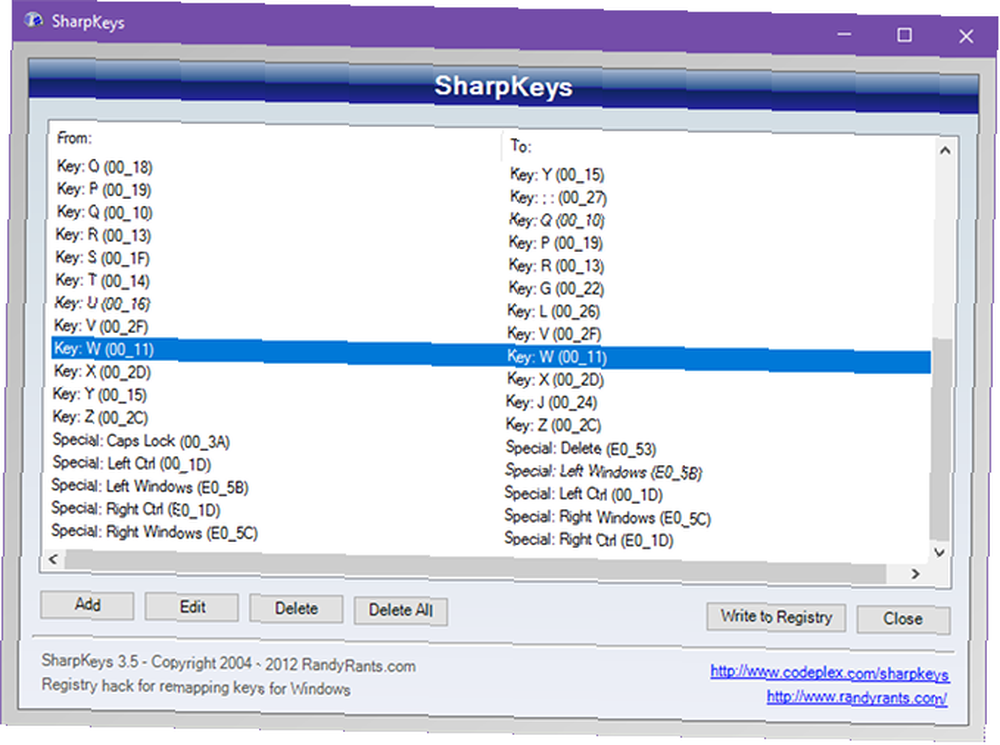Click the 'Key: J (00_24)' target entry

[x=552, y=402]
